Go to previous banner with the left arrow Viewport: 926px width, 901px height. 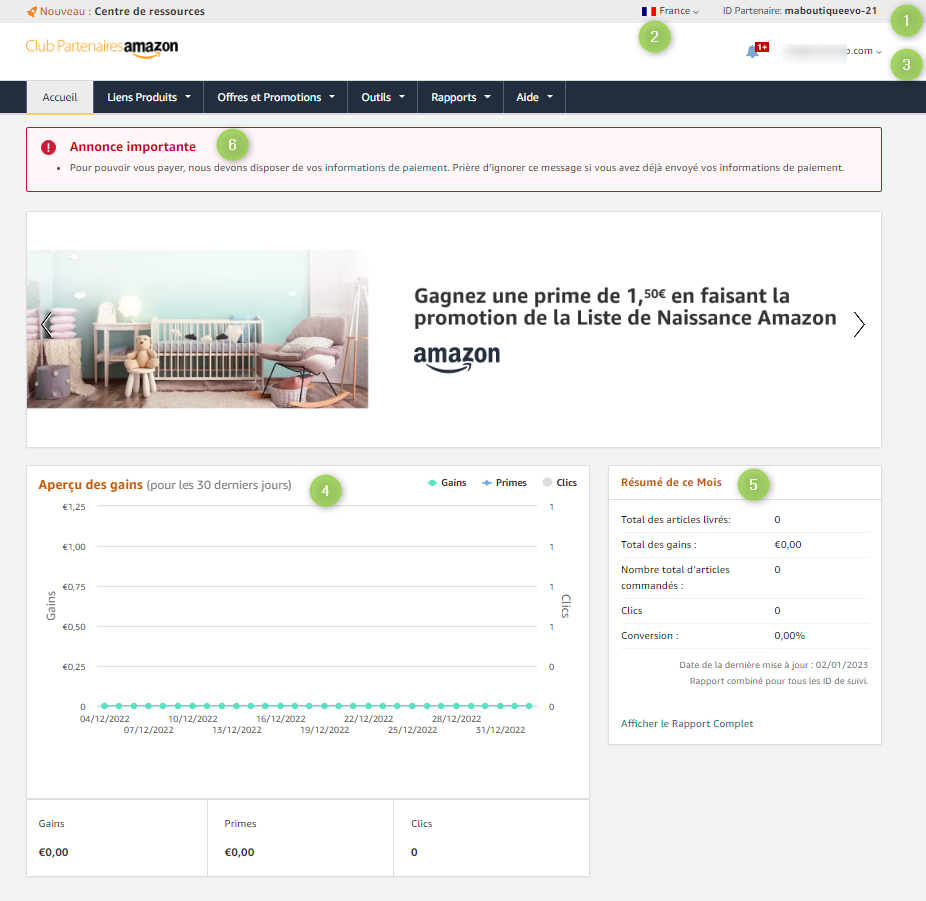tap(47, 324)
